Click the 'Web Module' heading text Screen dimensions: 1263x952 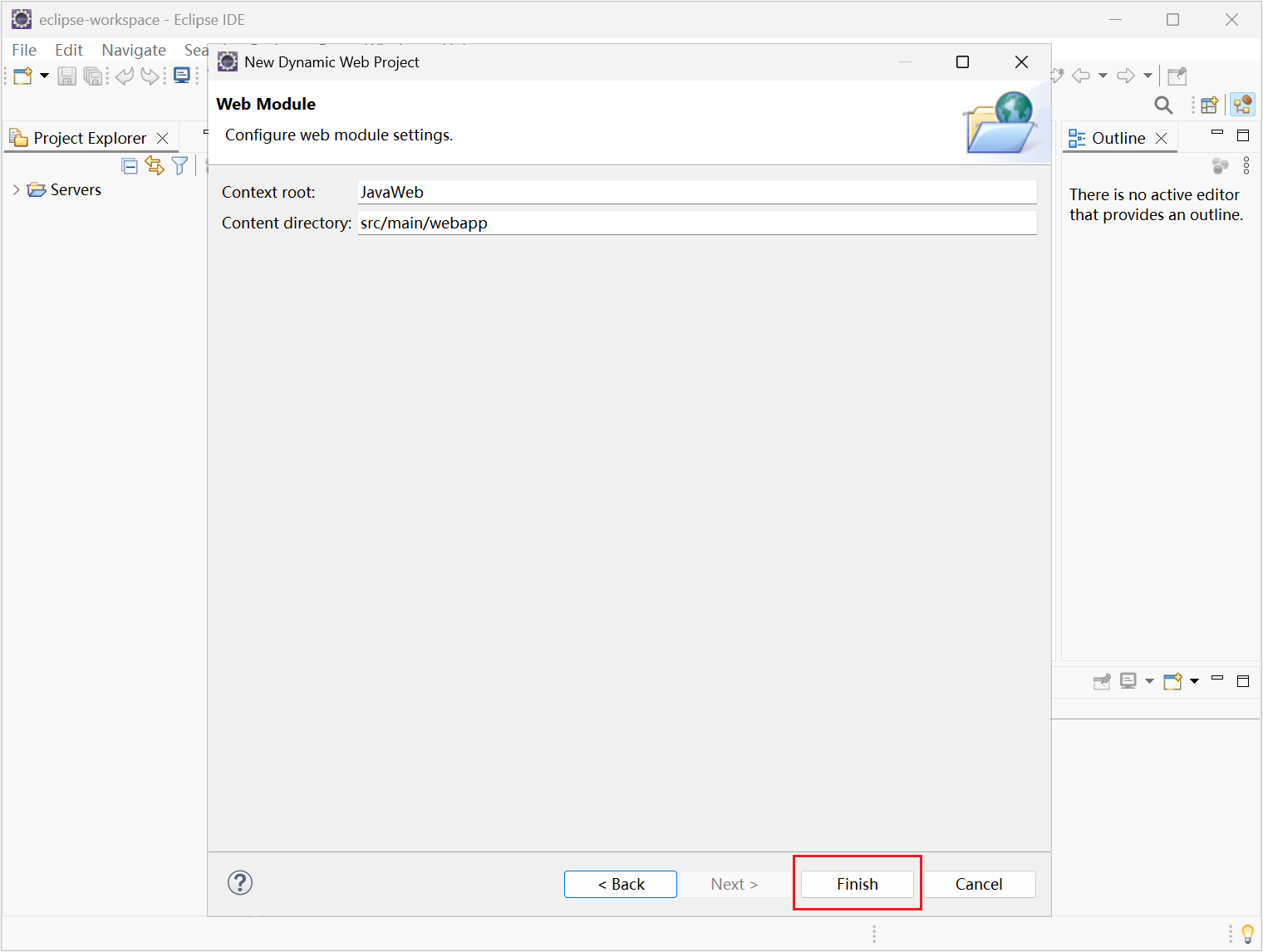[266, 104]
